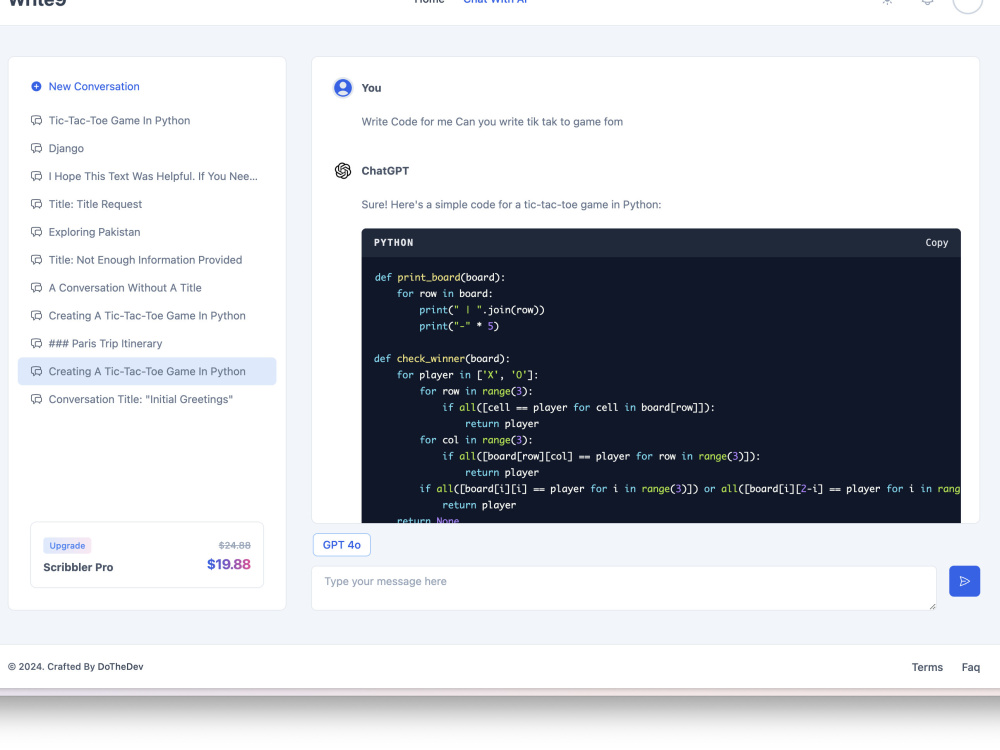Screen dimensions: 1000x750
Task: Copy the Python code snippet
Action: pos(936,242)
